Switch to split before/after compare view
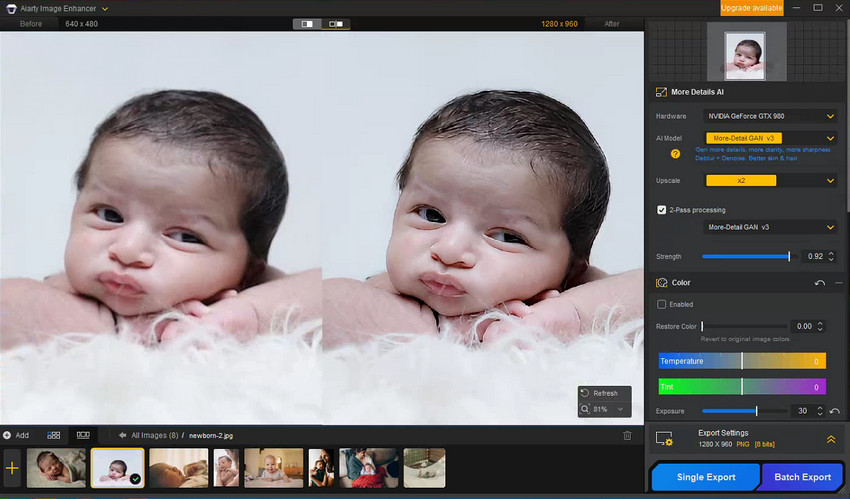The image size is (850, 499). pos(307,24)
